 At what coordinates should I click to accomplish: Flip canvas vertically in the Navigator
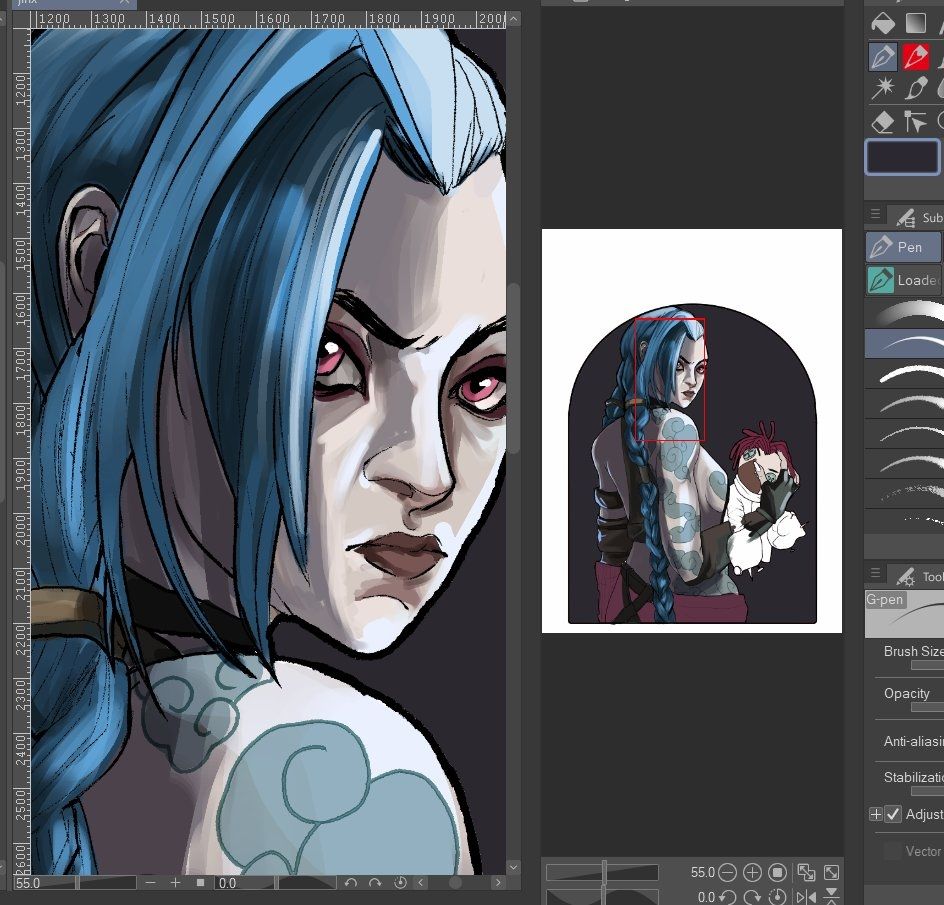click(831, 897)
